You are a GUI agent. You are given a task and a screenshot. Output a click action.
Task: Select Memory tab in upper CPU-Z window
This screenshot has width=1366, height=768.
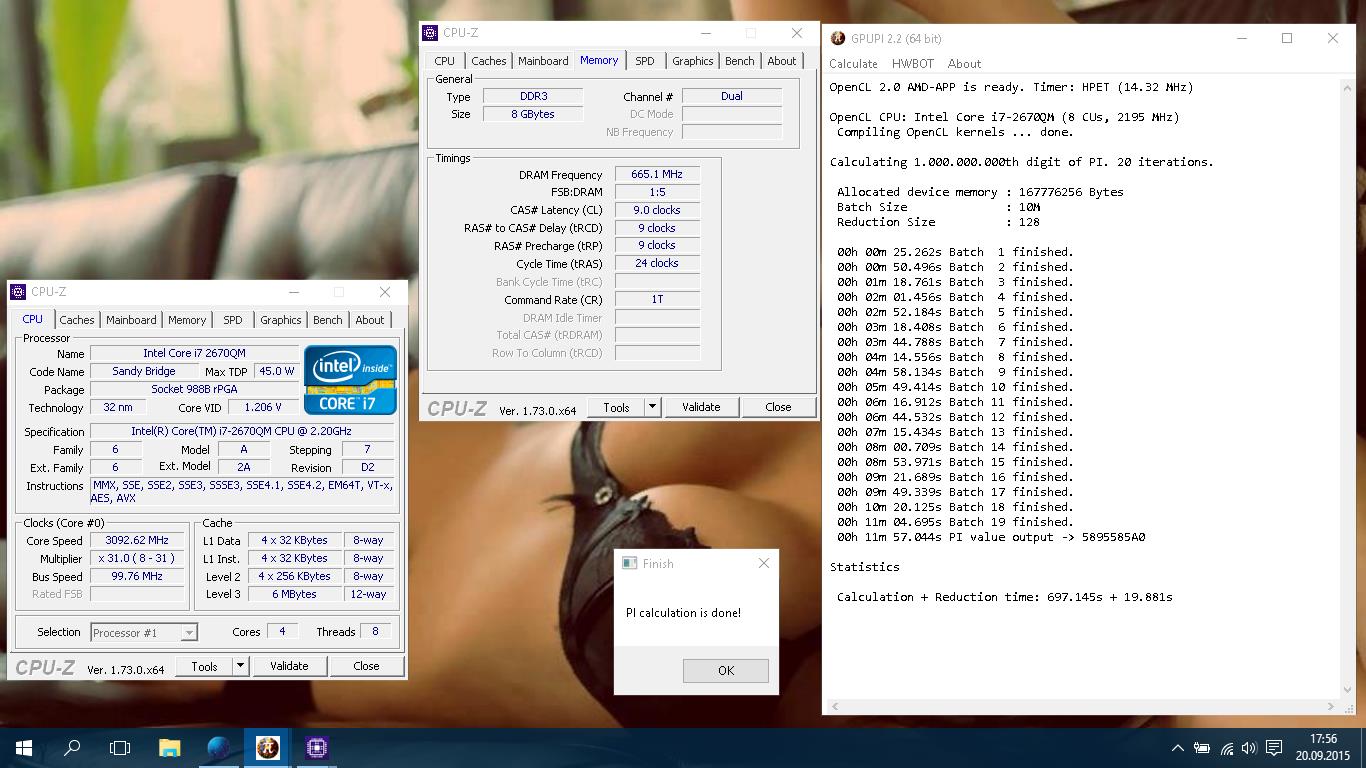(599, 60)
